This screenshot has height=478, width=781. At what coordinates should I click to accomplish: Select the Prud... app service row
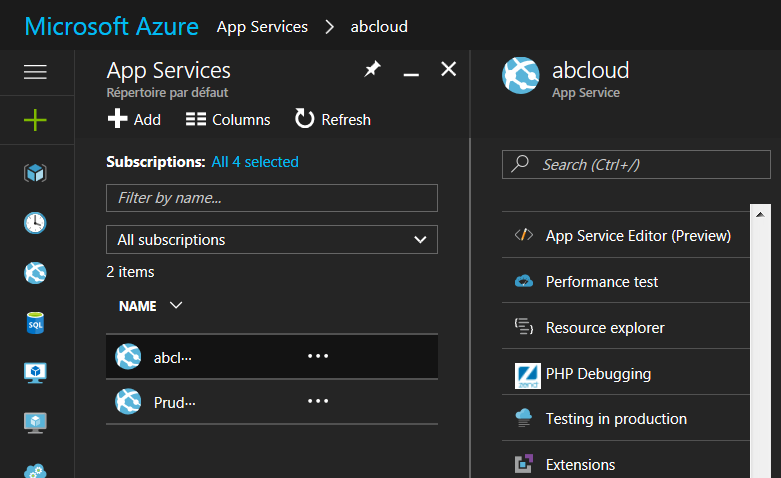tap(272, 401)
